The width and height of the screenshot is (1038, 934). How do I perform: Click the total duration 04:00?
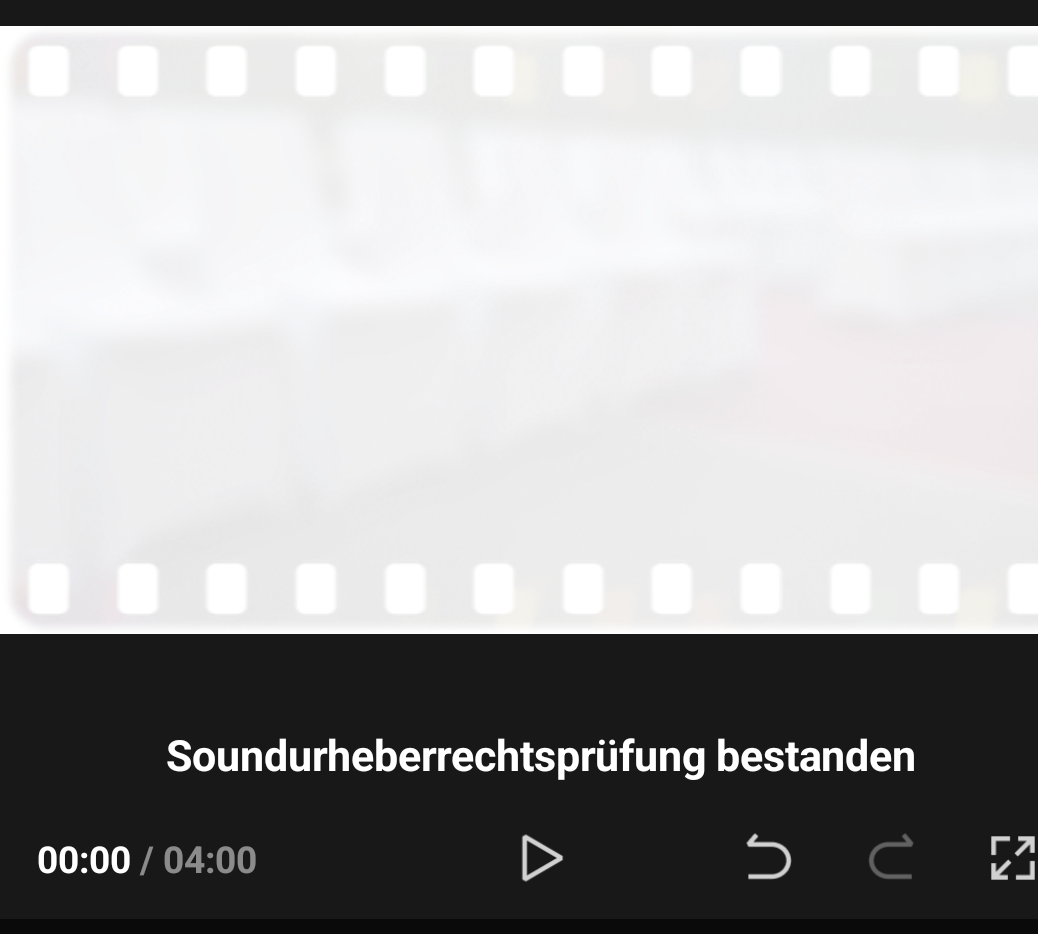pos(210,860)
